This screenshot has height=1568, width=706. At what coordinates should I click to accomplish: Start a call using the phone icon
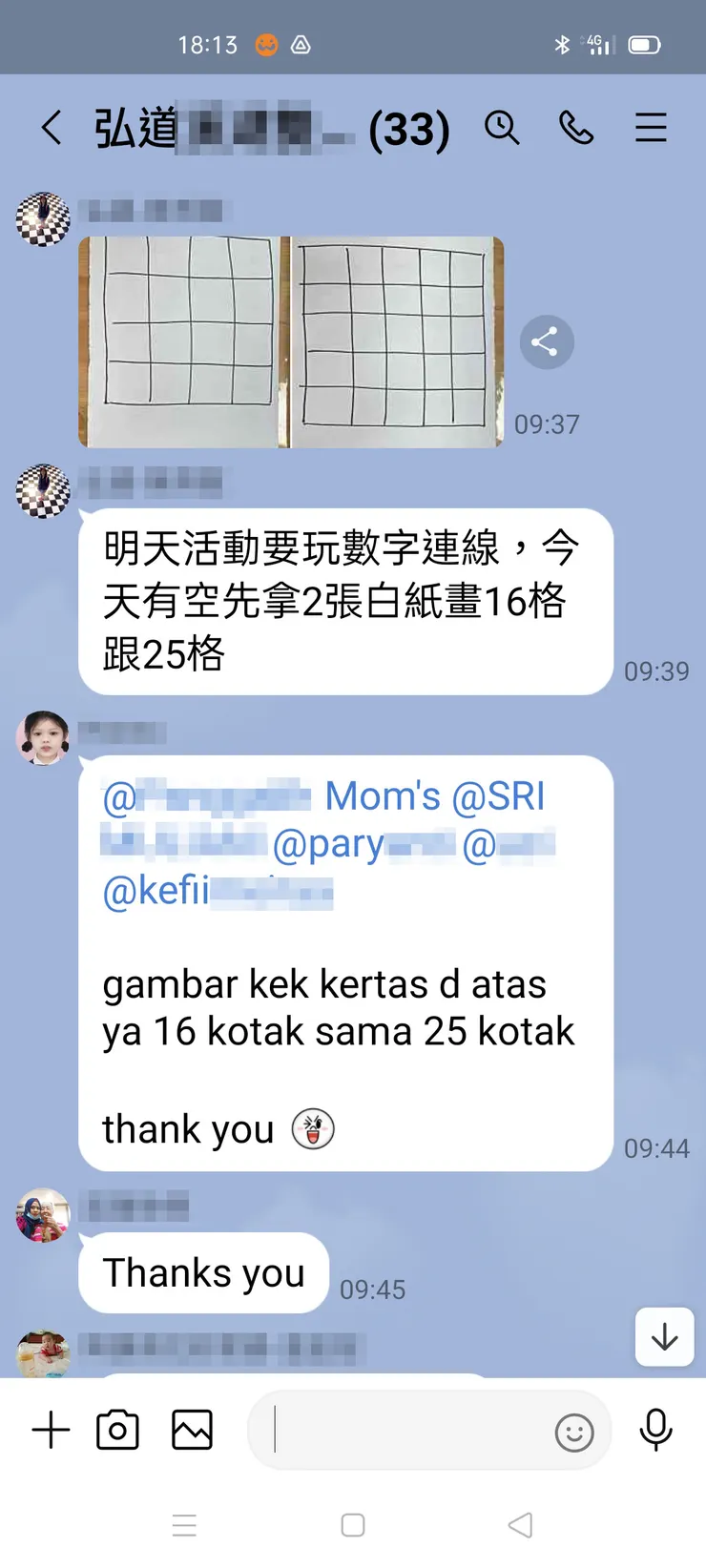576,127
